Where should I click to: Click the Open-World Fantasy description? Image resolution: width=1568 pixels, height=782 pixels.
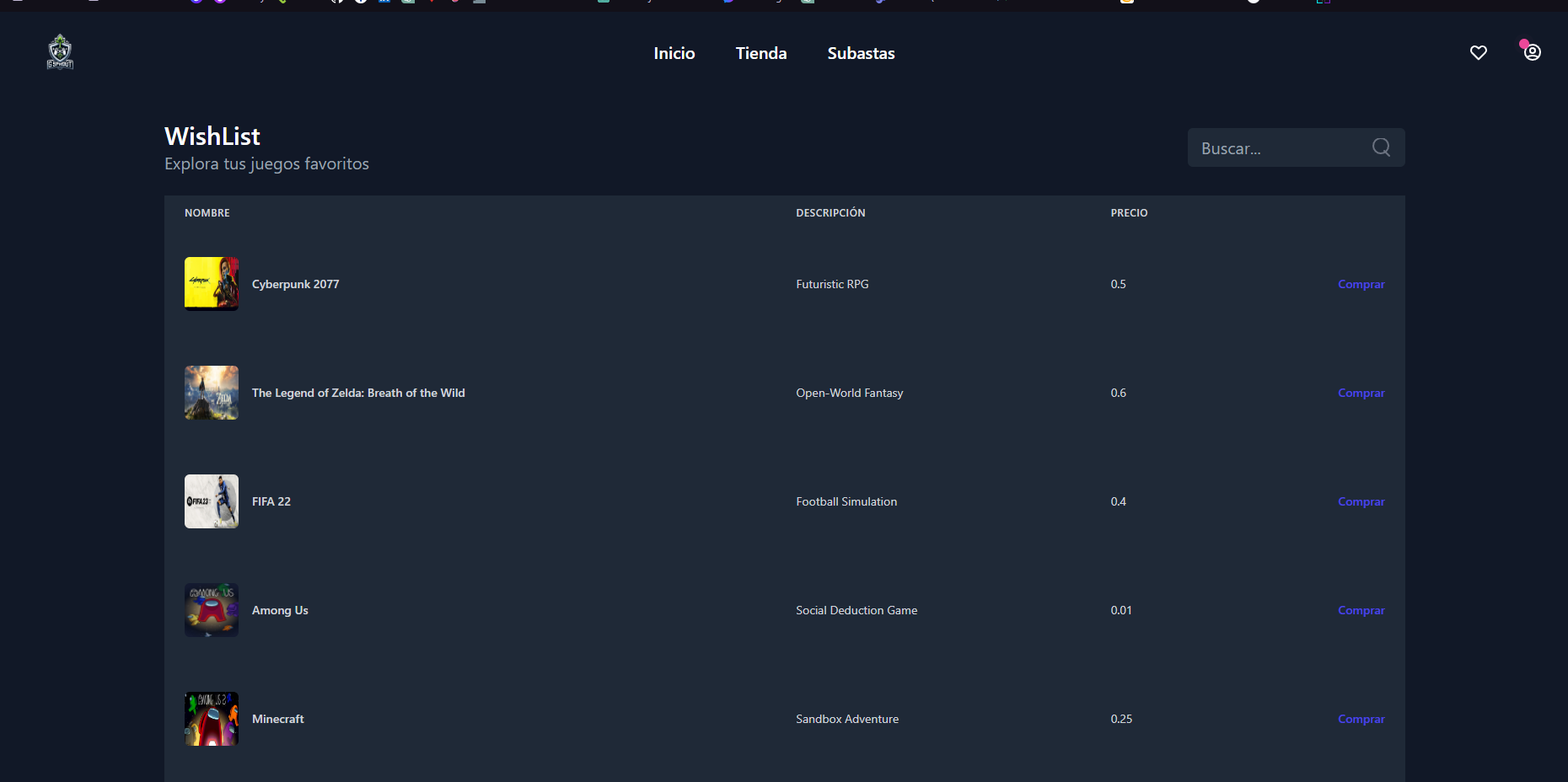coord(849,393)
